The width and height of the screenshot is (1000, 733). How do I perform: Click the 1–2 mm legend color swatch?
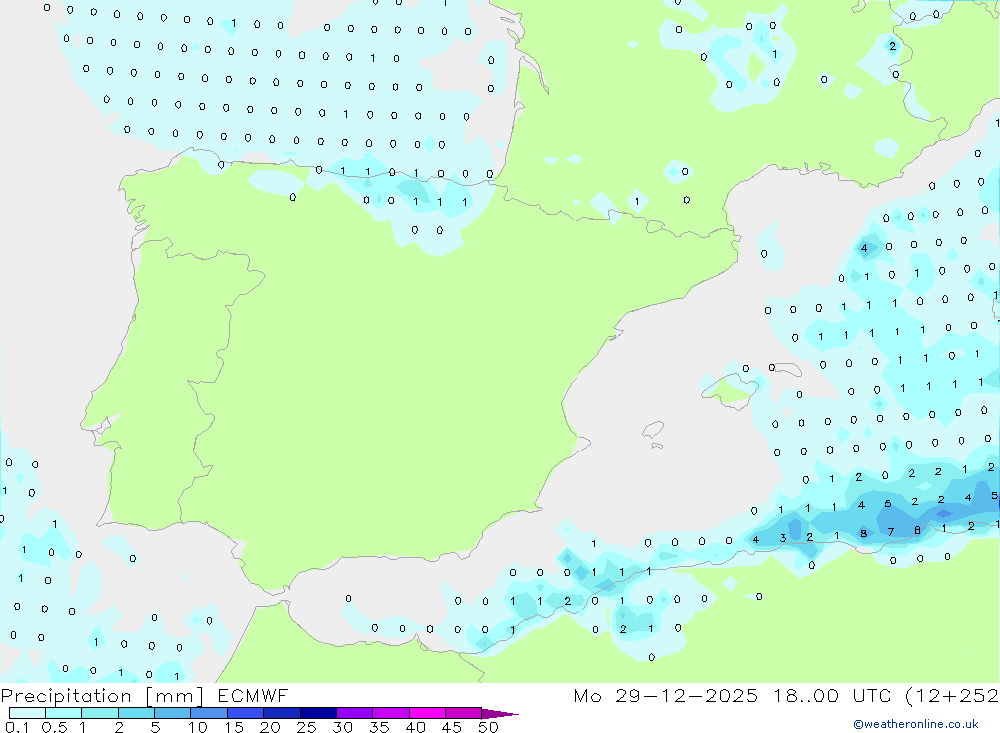click(x=100, y=713)
